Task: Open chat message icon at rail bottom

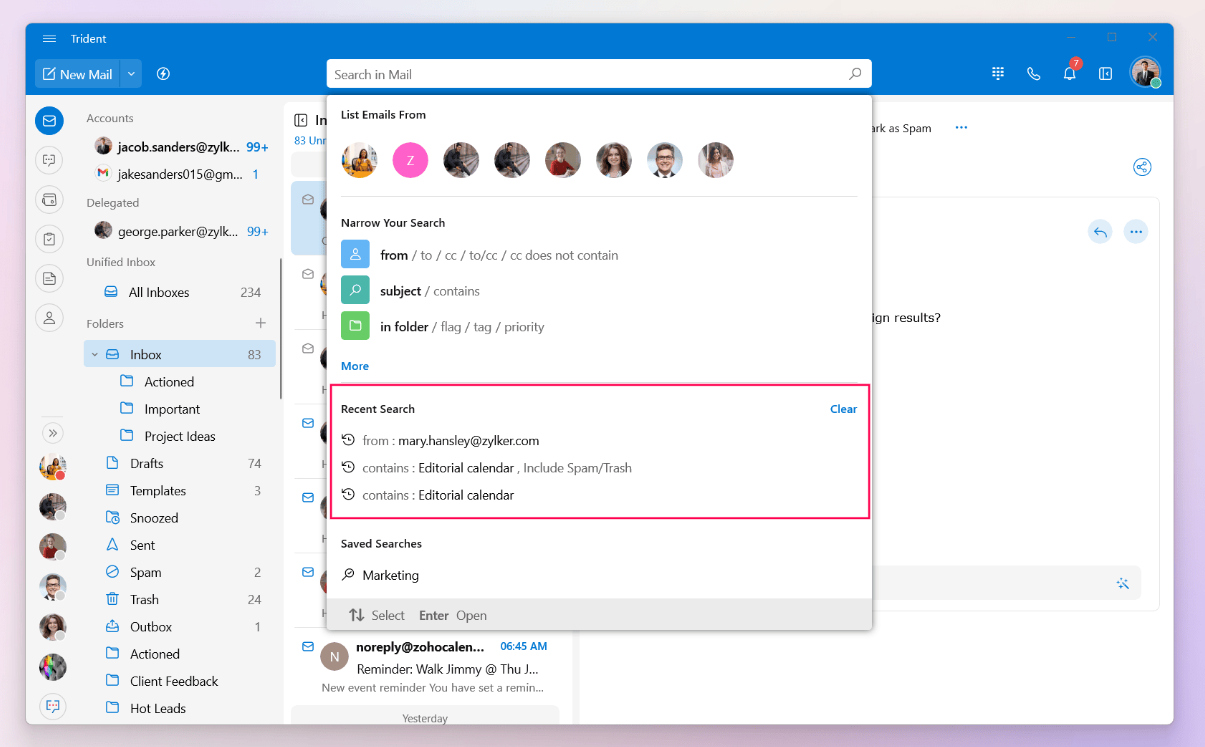Action: click(x=53, y=706)
